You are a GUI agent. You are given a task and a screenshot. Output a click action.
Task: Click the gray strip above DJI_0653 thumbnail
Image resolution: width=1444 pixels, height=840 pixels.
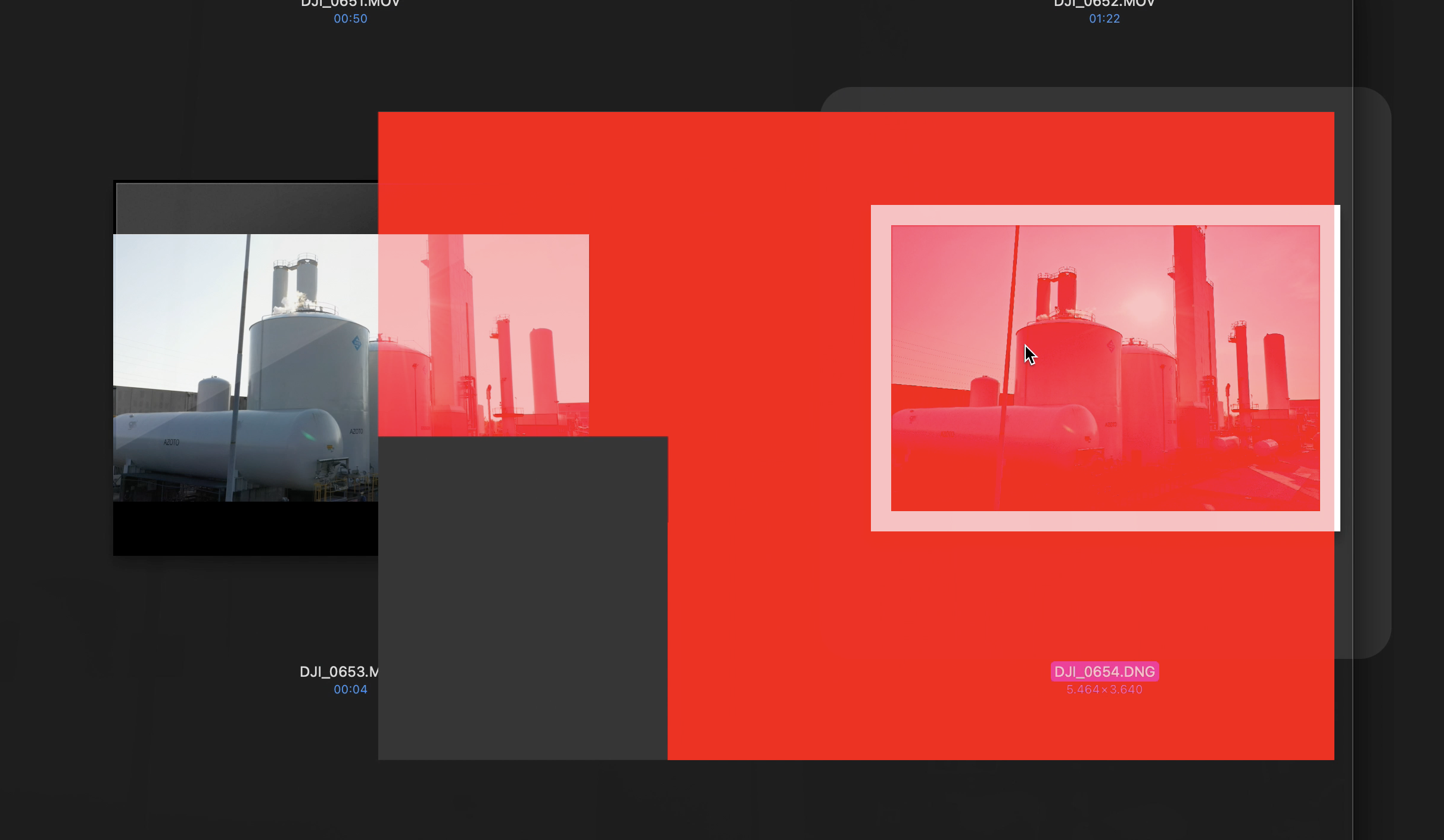click(247, 209)
